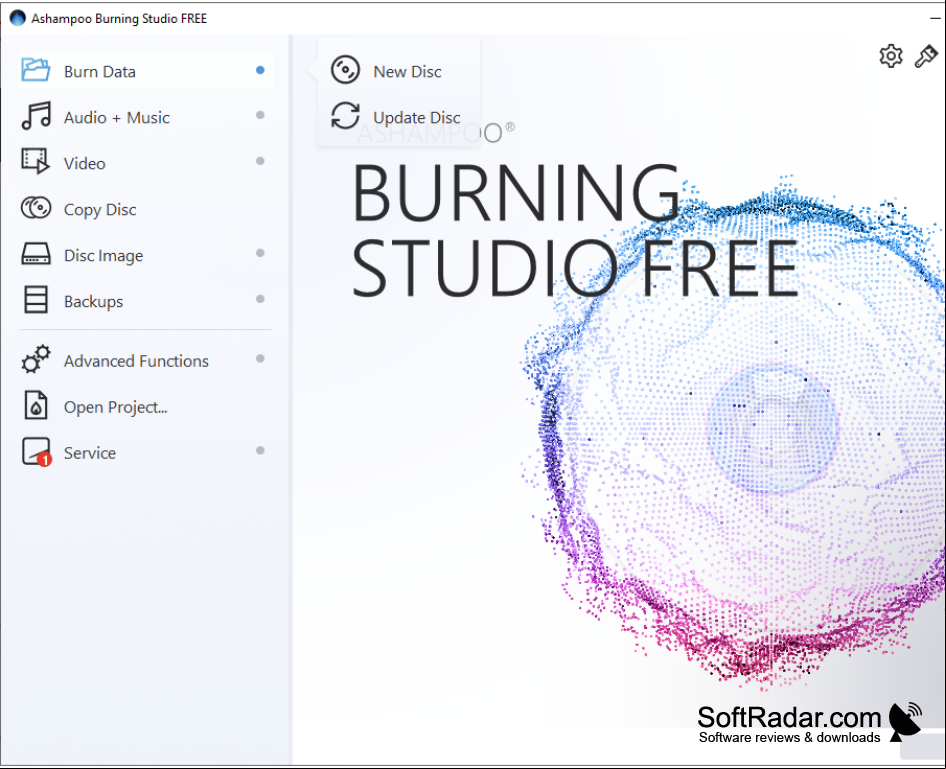Click the paintbrush theme icon

click(926, 56)
